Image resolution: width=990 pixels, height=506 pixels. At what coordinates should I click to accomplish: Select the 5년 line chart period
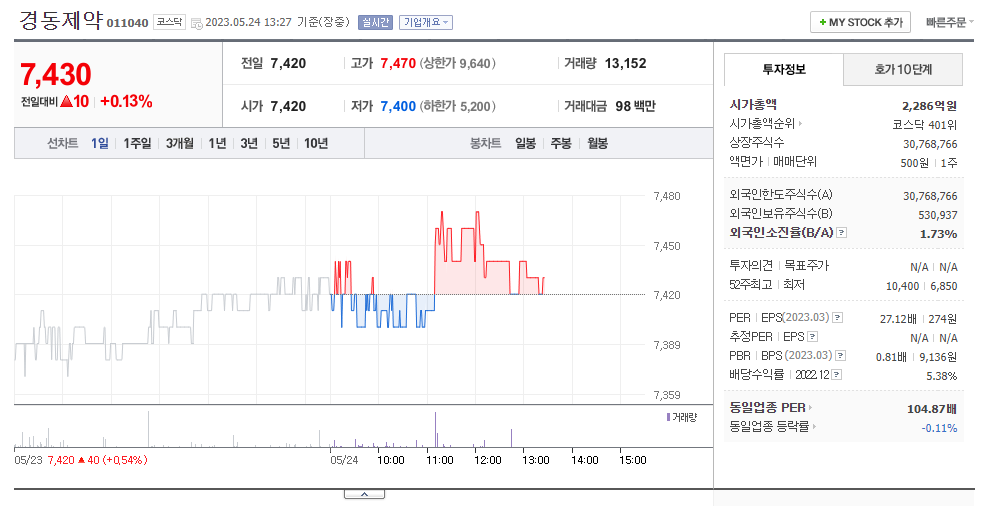281,143
